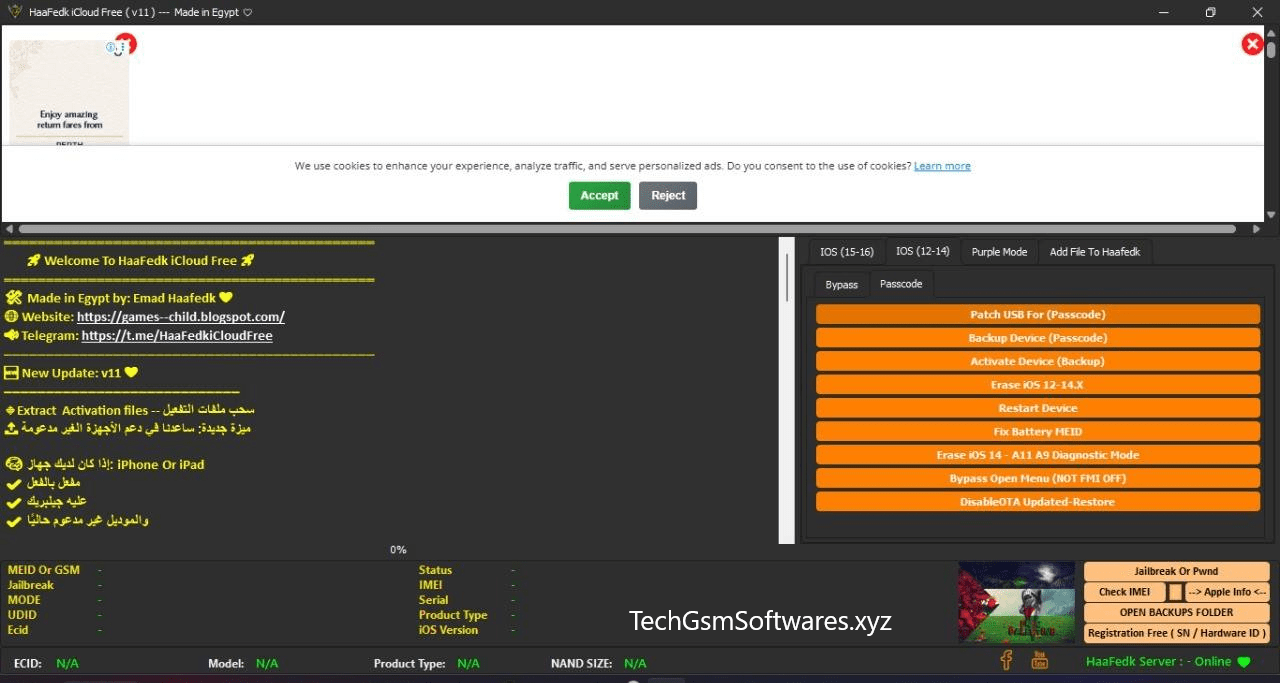
Task: Click DisableOTA Updated-Restore
Action: coord(1038,502)
